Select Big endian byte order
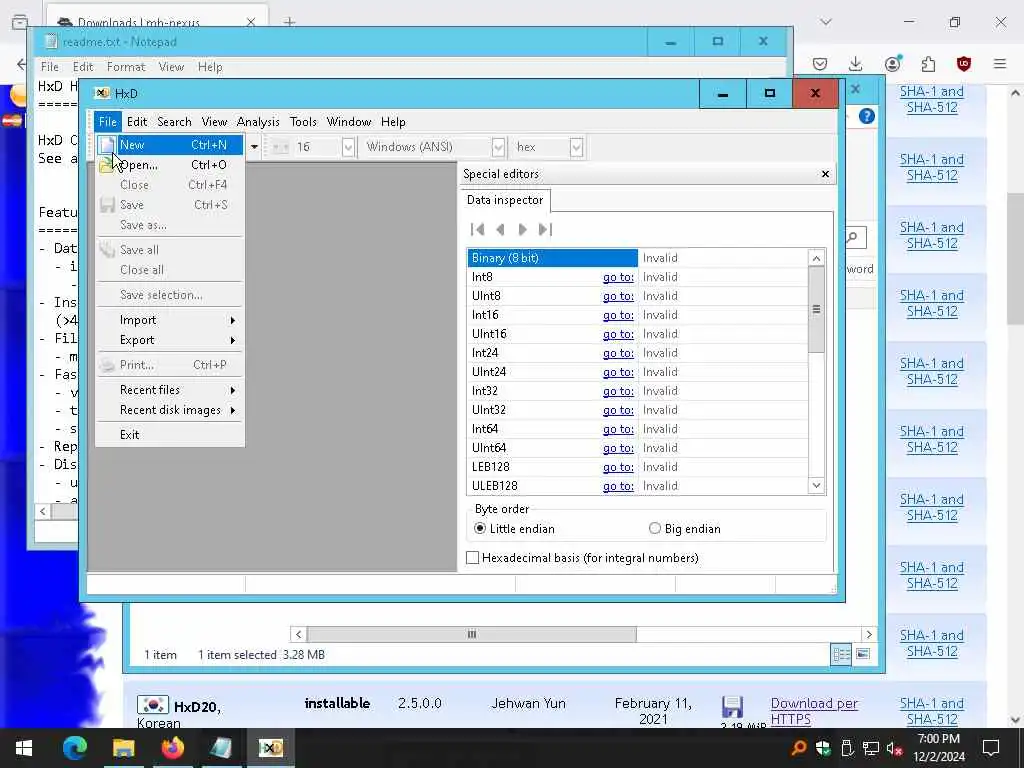Viewport: 1024px width, 768px height. click(x=685, y=528)
